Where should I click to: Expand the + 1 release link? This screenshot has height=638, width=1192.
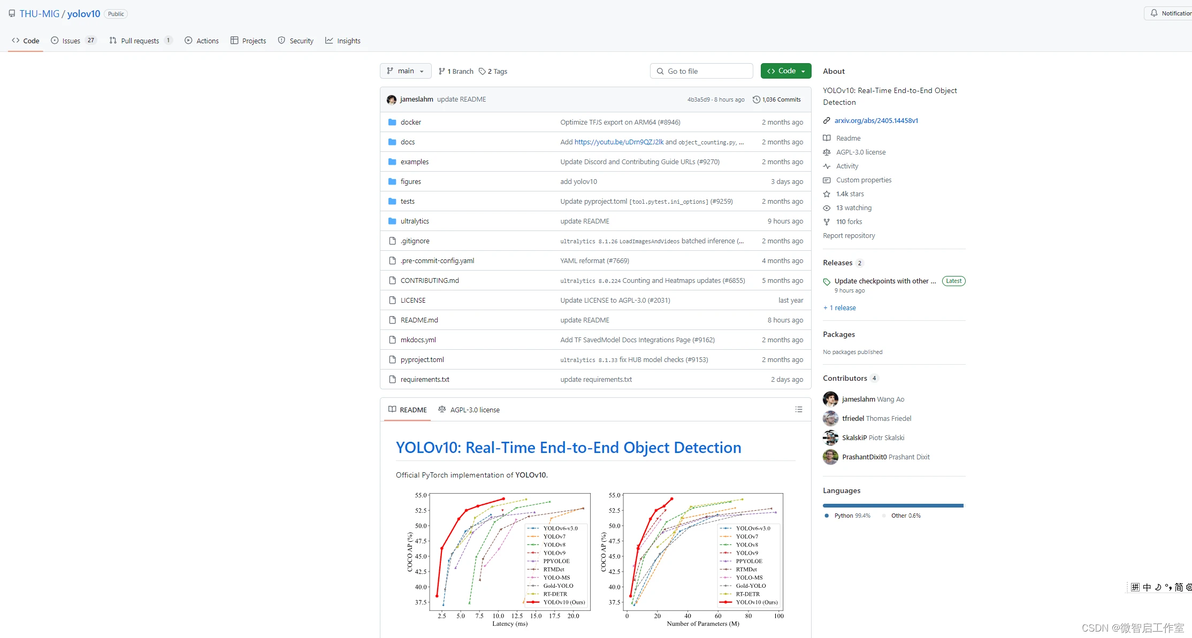pyautogui.click(x=839, y=308)
